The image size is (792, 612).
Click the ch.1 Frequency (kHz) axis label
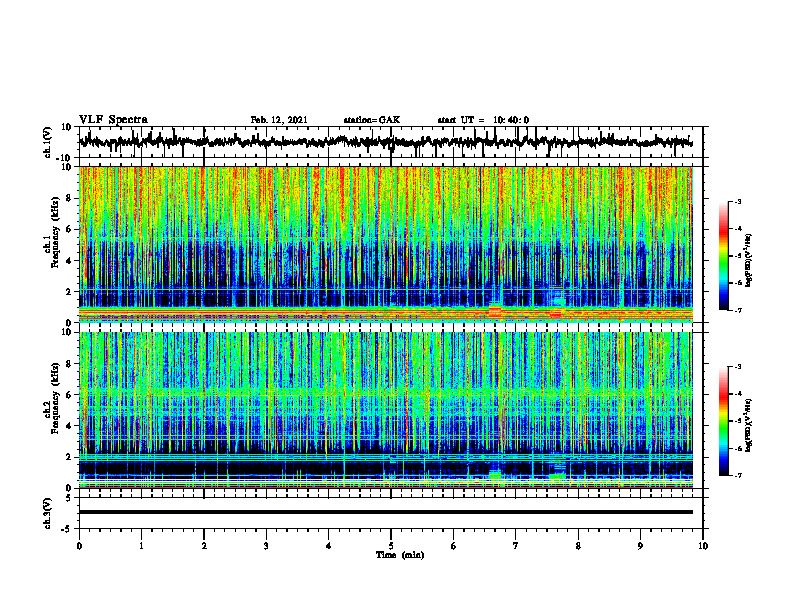[x=53, y=233]
